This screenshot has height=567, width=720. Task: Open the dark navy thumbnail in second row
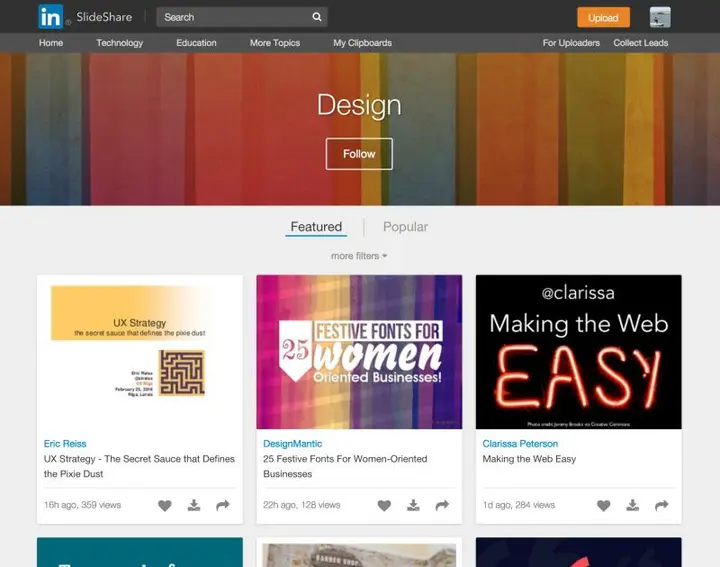pyautogui.click(x=579, y=552)
